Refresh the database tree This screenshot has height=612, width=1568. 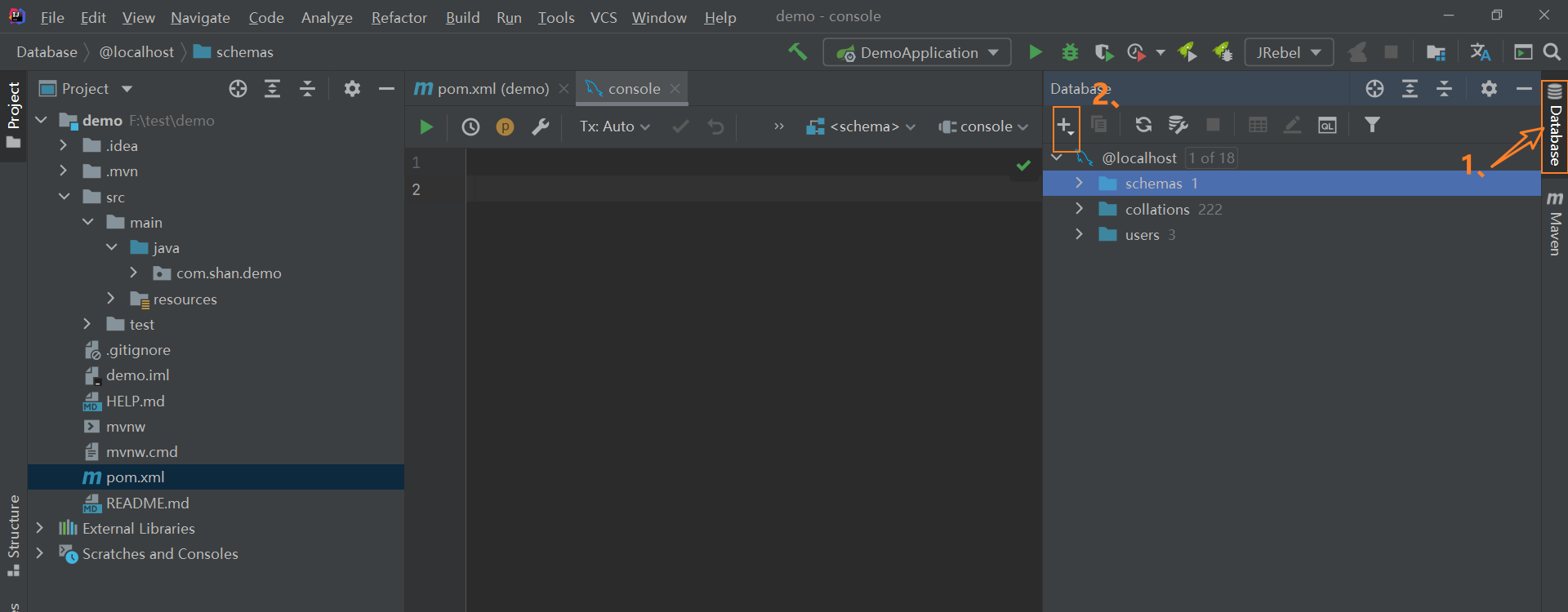tap(1143, 125)
